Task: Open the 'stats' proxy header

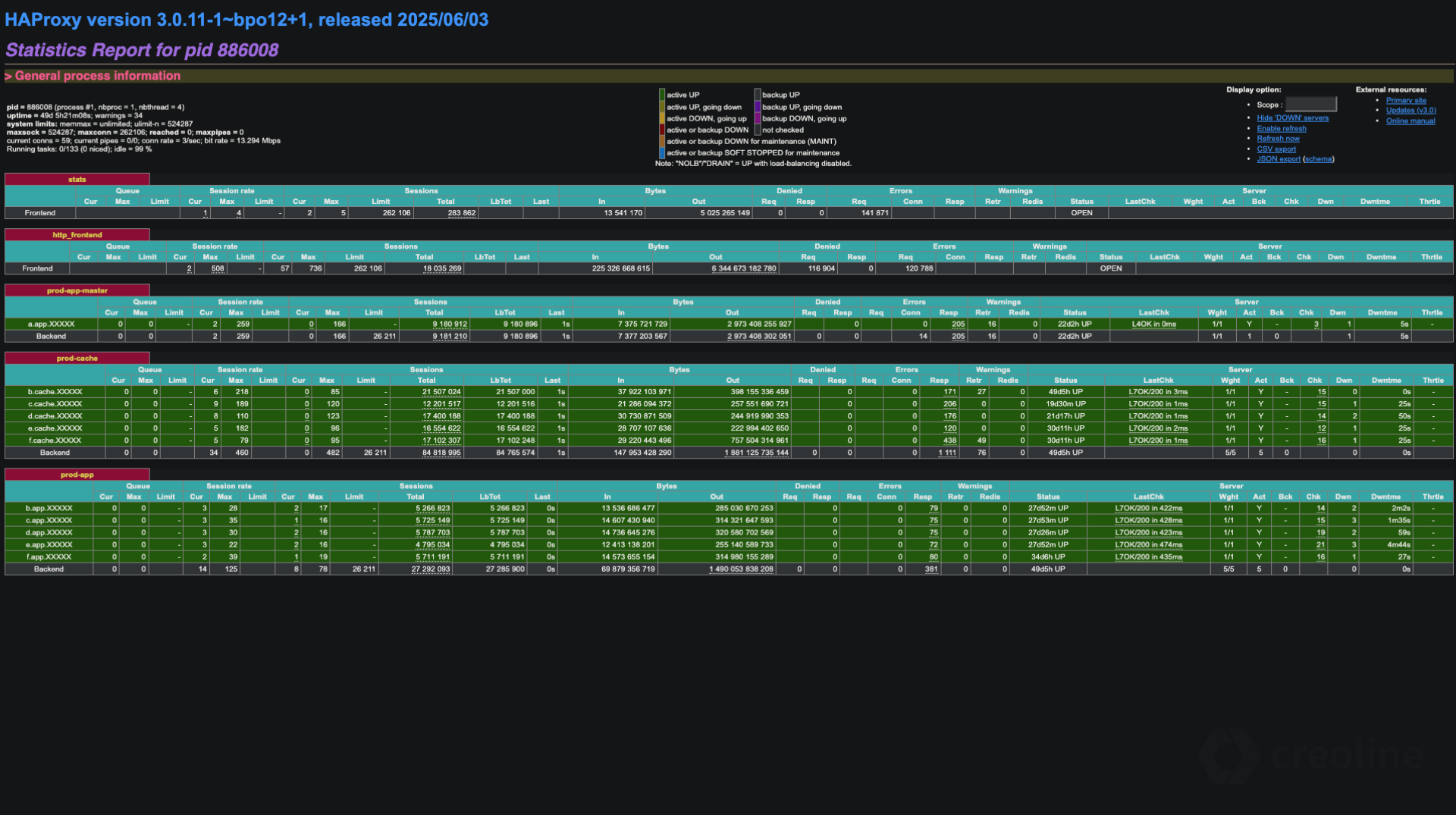Action: [77, 180]
